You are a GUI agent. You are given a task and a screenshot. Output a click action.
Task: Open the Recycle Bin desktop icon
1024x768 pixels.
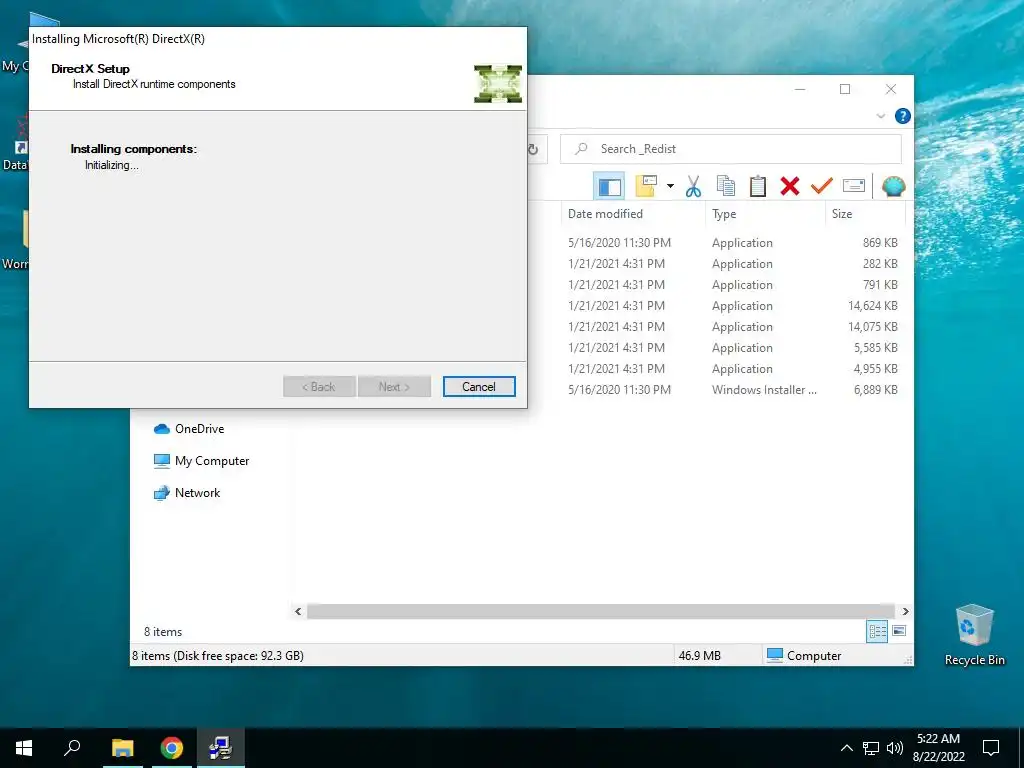coord(974,635)
